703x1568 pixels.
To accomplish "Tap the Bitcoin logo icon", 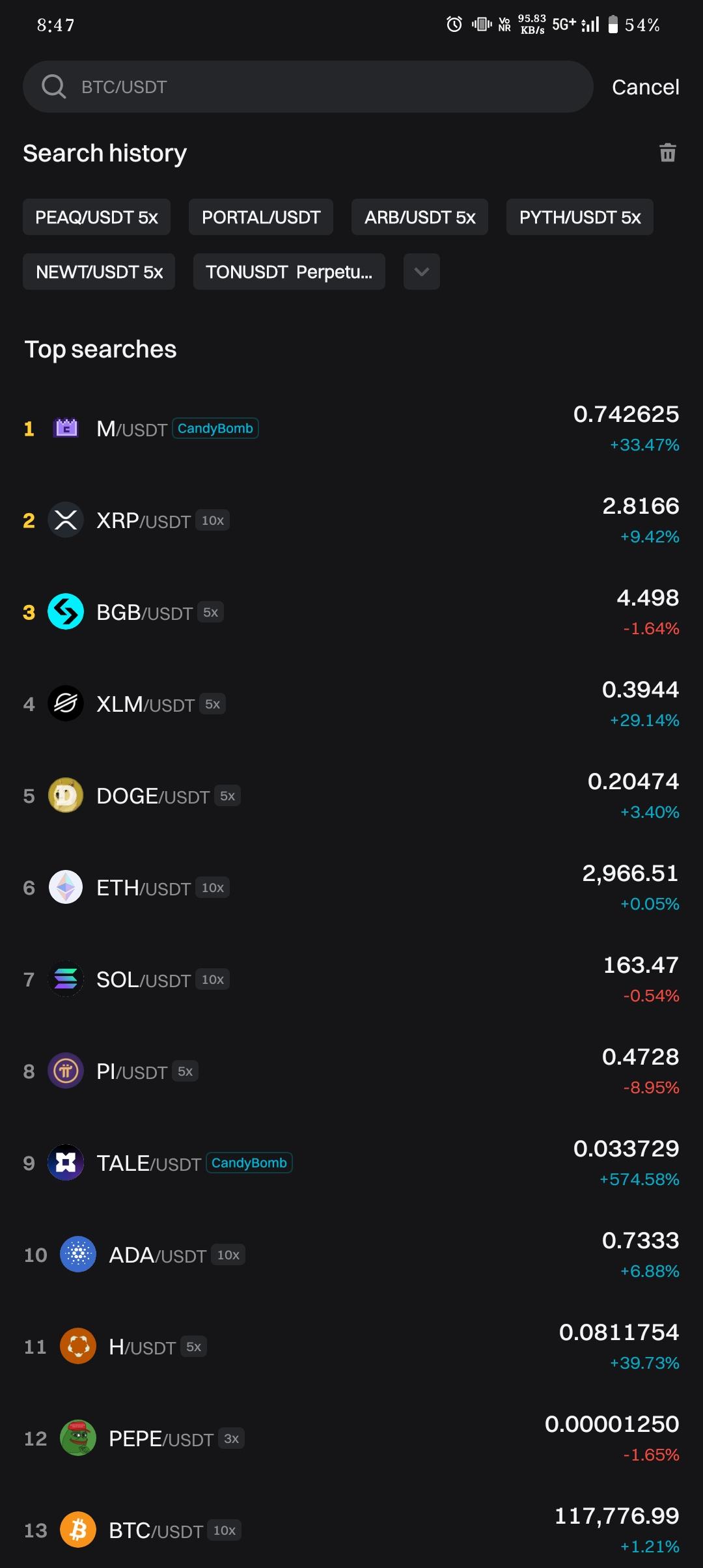I will point(78,1530).
